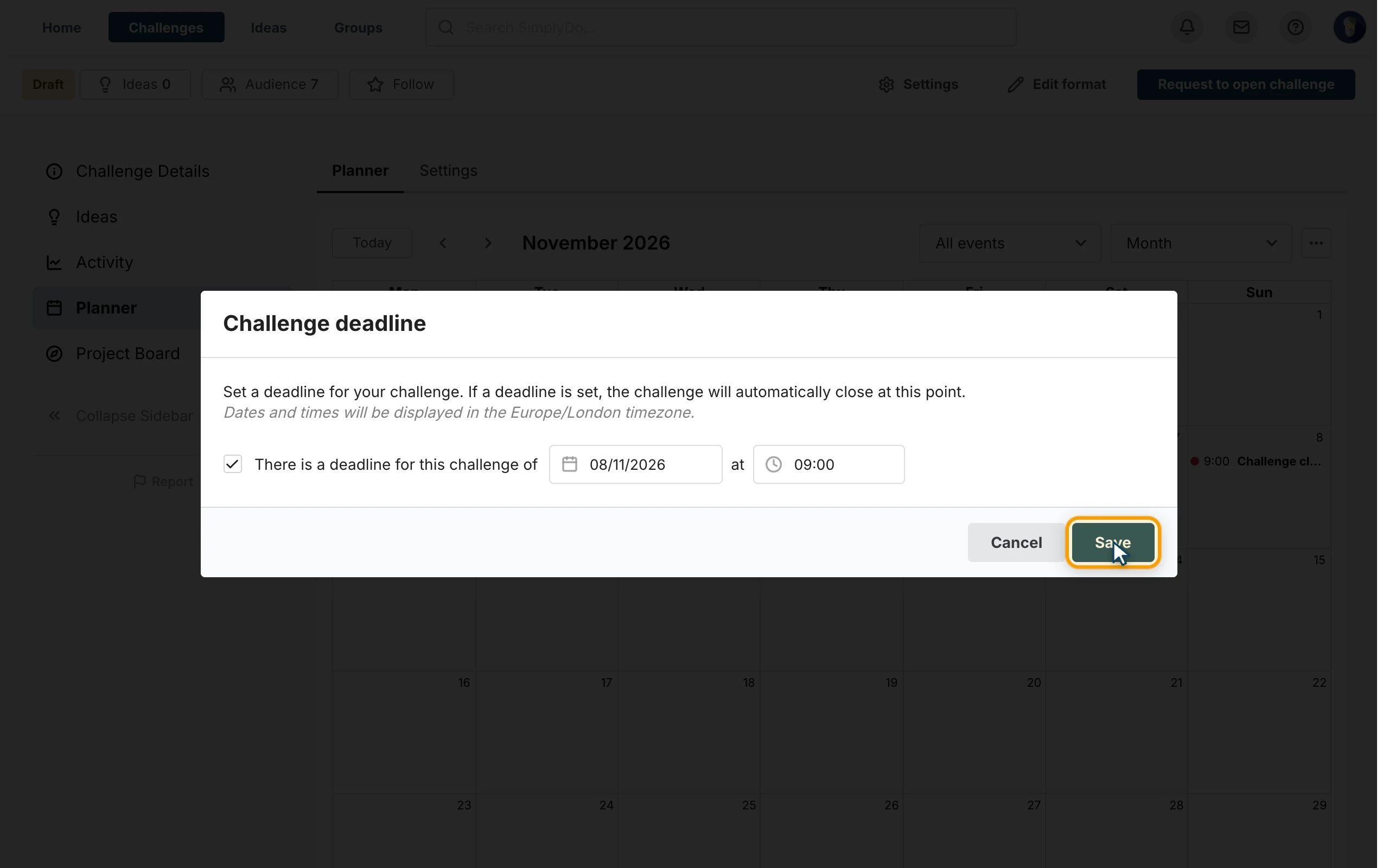Edit the deadline date field 08/11/2026

coord(635,464)
